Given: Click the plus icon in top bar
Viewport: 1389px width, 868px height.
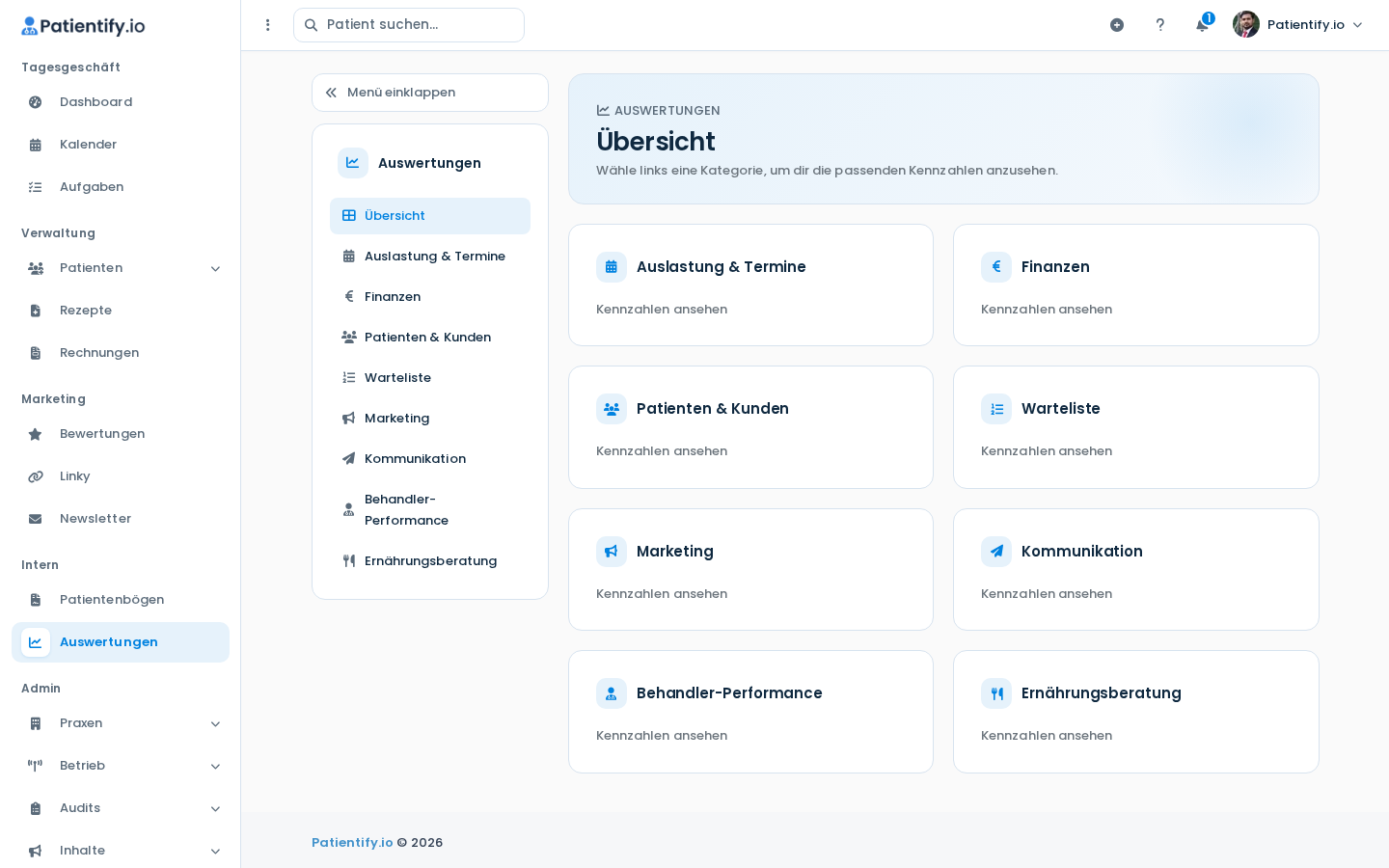Looking at the screenshot, I should click(x=1117, y=25).
